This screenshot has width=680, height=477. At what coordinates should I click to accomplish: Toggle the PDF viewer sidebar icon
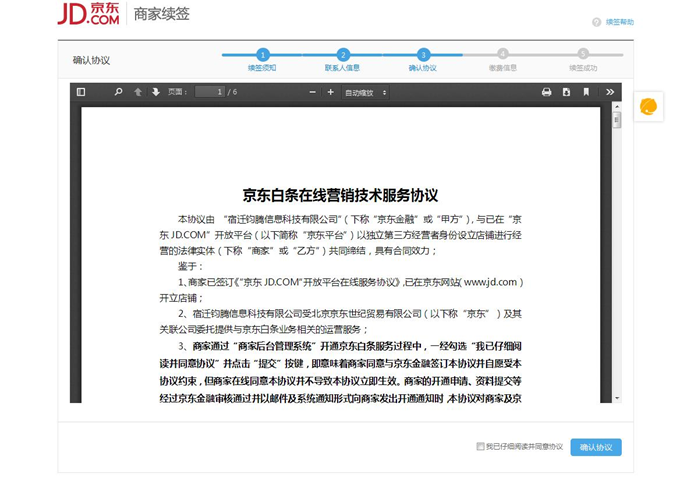tap(81, 92)
